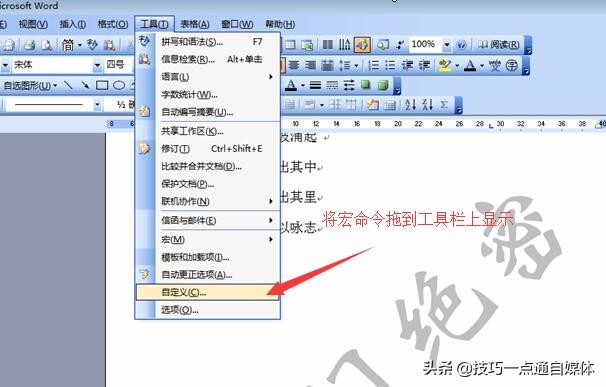Click the Insert Excel Worksheet icon
Image resolution: width=606 pixels, height=387 pixels.
(x=307, y=45)
